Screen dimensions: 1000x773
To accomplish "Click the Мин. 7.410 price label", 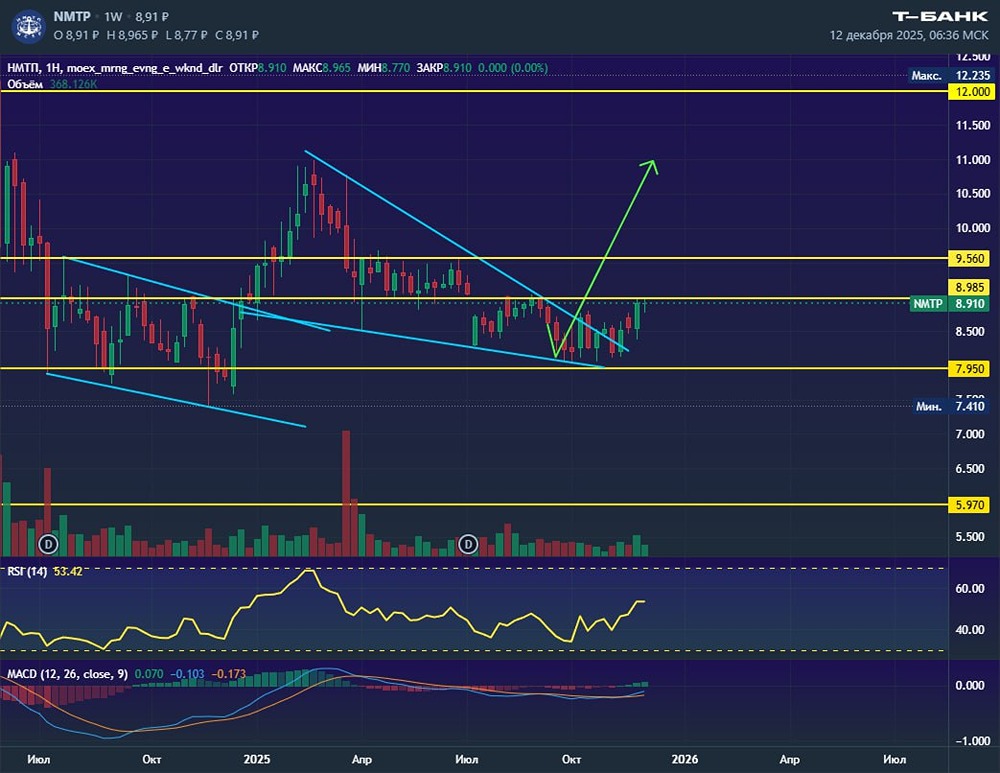I will [x=950, y=406].
